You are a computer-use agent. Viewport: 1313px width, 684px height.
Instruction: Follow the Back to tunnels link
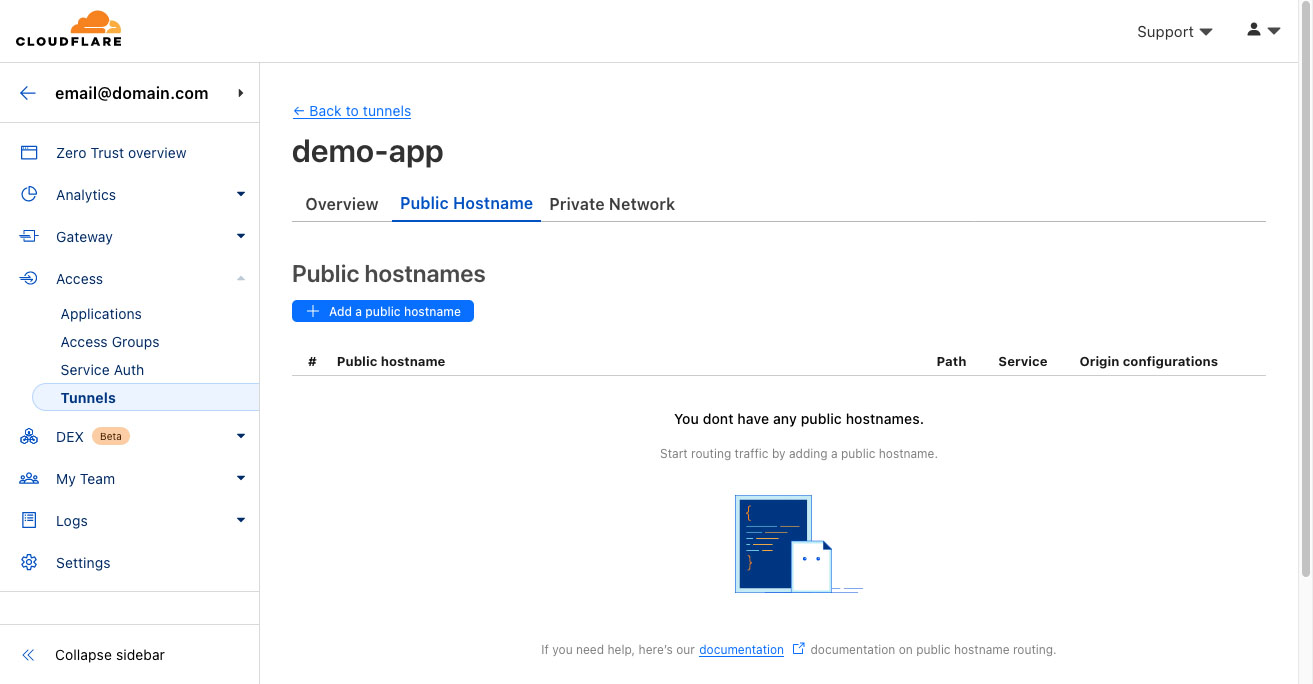352,111
